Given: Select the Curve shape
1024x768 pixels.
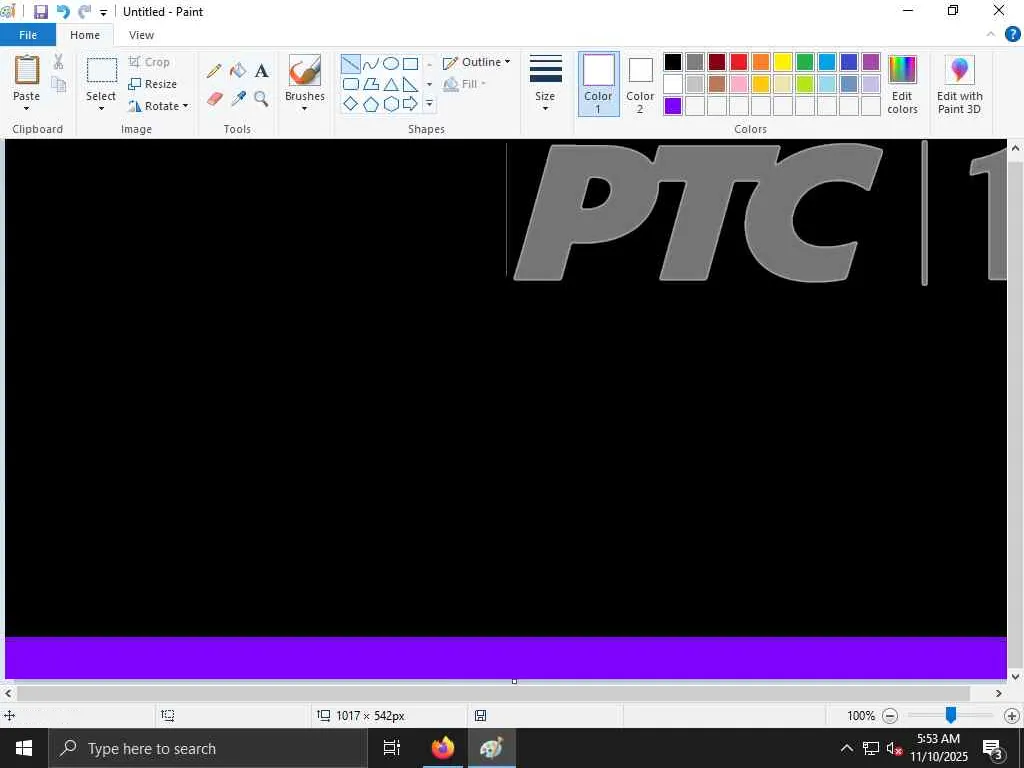Looking at the screenshot, I should tap(370, 64).
